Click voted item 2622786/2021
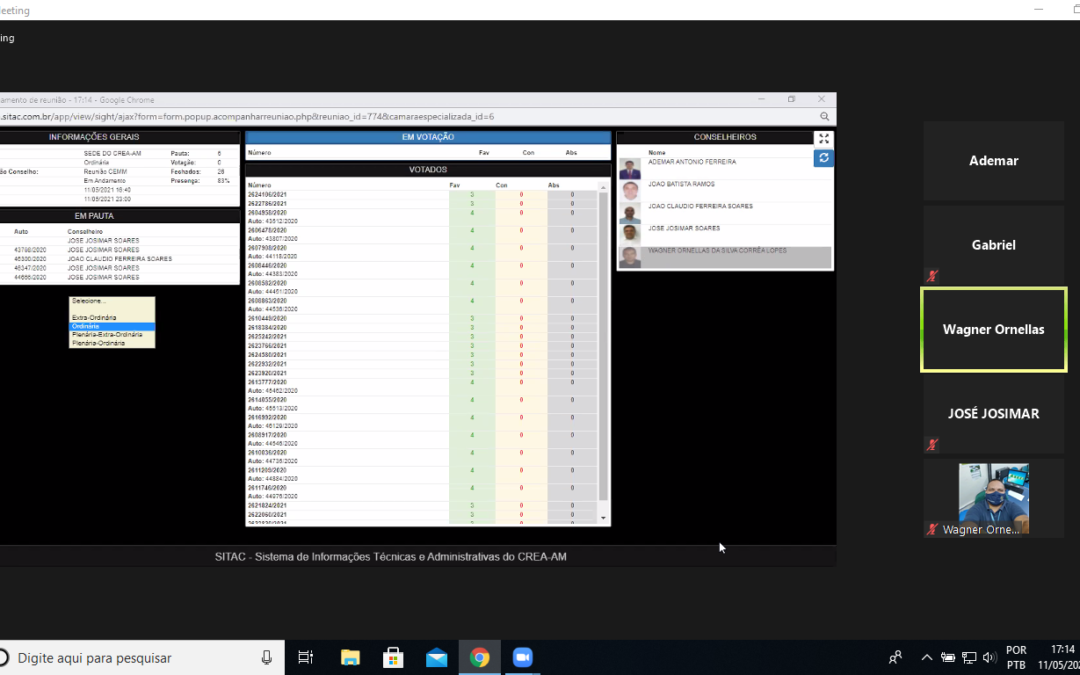1080x675 pixels. pos(267,203)
